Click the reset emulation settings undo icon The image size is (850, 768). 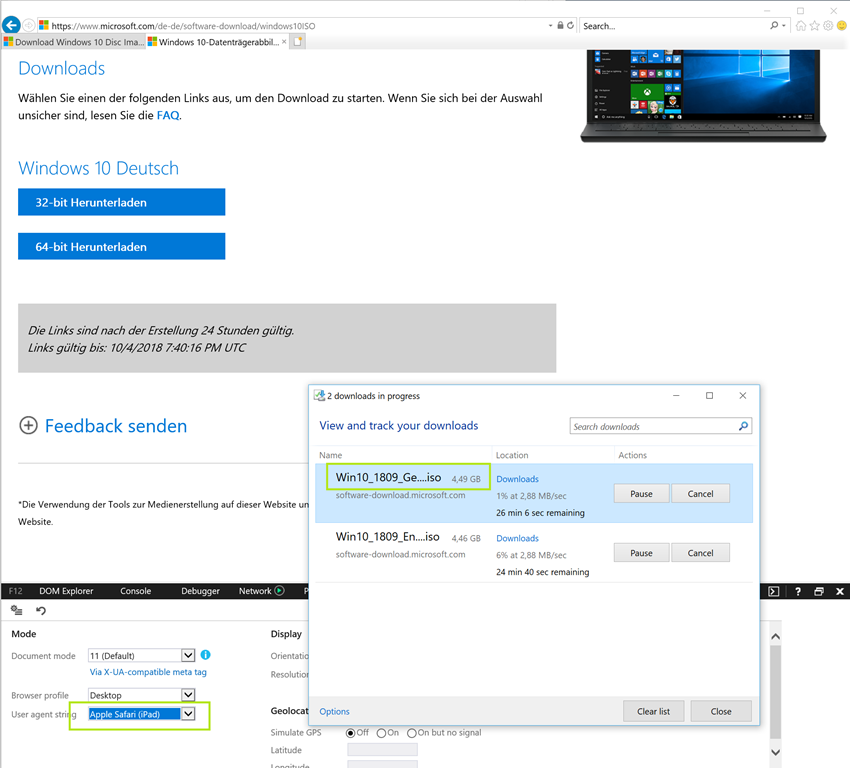click(x=41, y=611)
